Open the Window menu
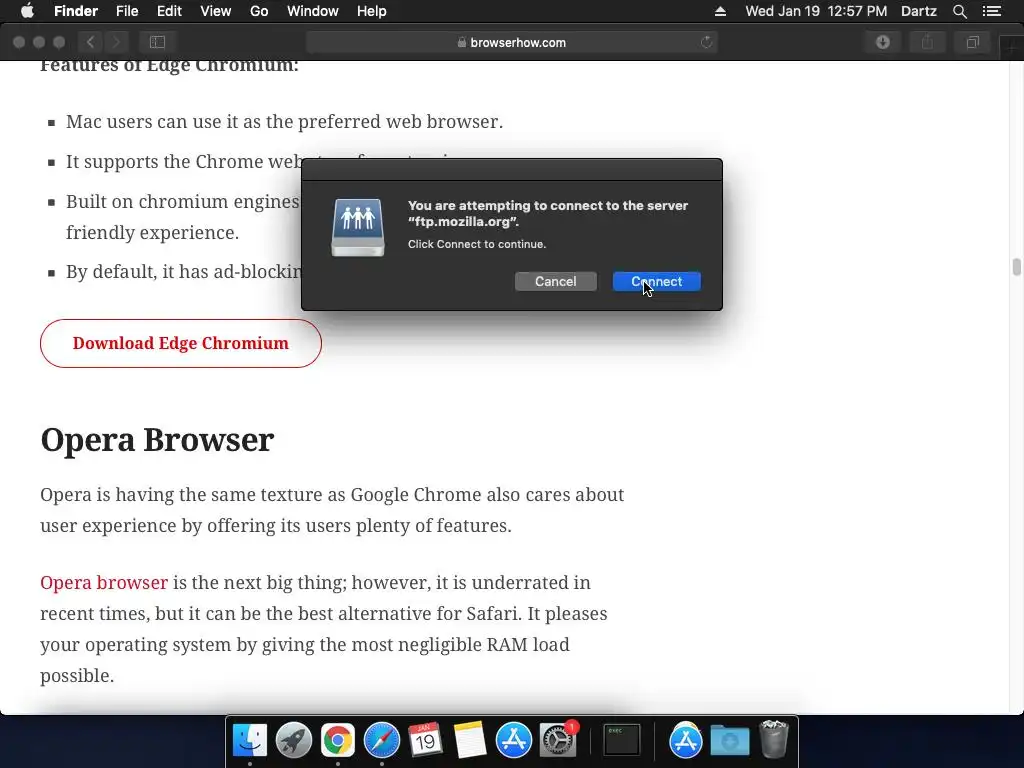Image resolution: width=1024 pixels, height=768 pixels. tap(313, 11)
